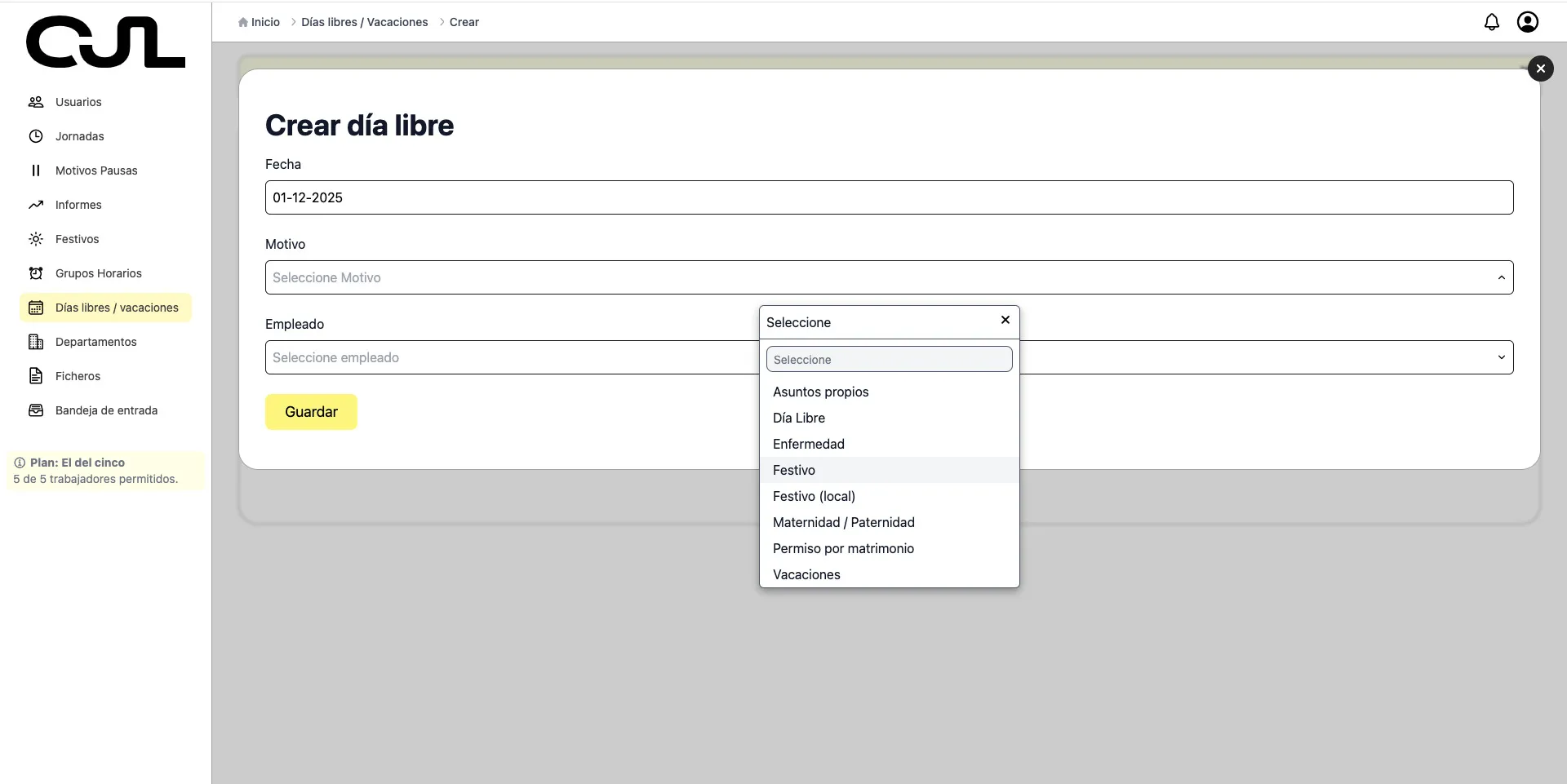Open Informes via the trend chart icon
Screen dimensions: 1567x784
pos(36,205)
